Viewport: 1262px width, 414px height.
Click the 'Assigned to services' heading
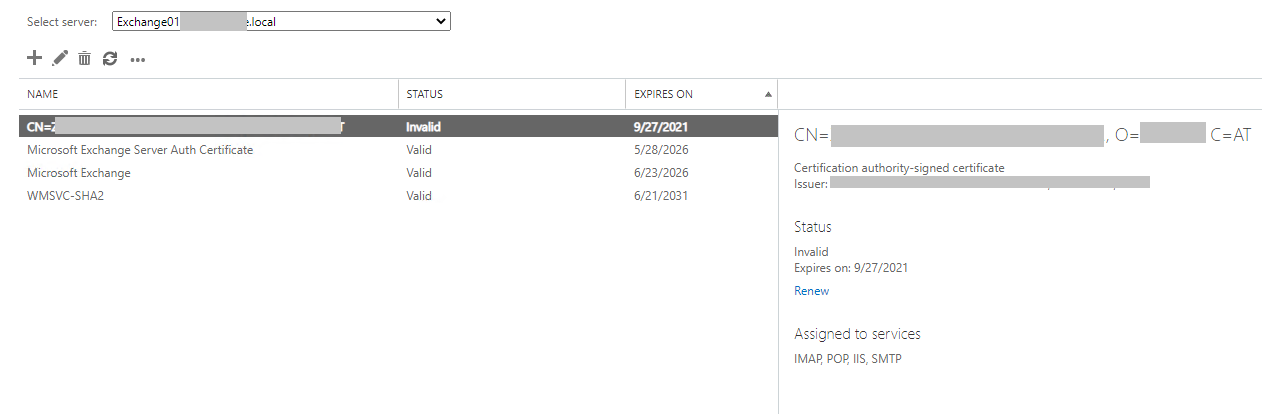click(x=857, y=334)
